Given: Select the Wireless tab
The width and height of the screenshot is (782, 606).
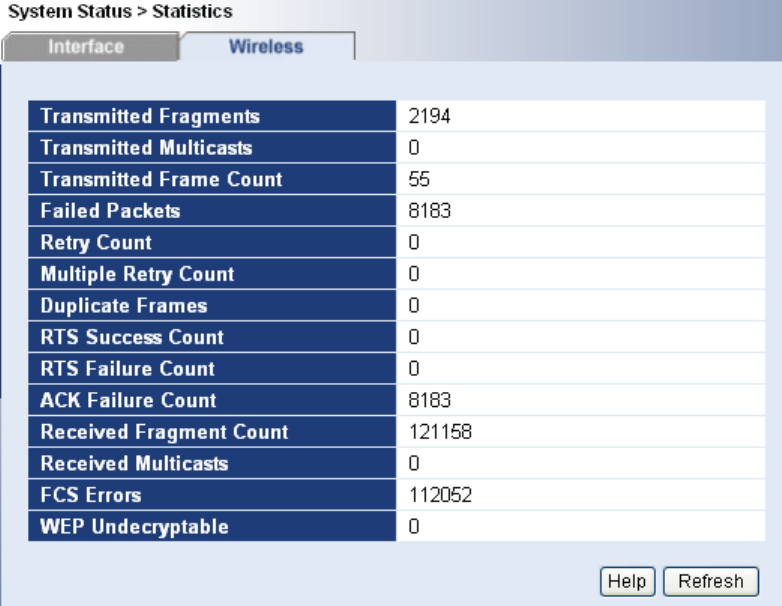Looking at the screenshot, I should point(267,46).
